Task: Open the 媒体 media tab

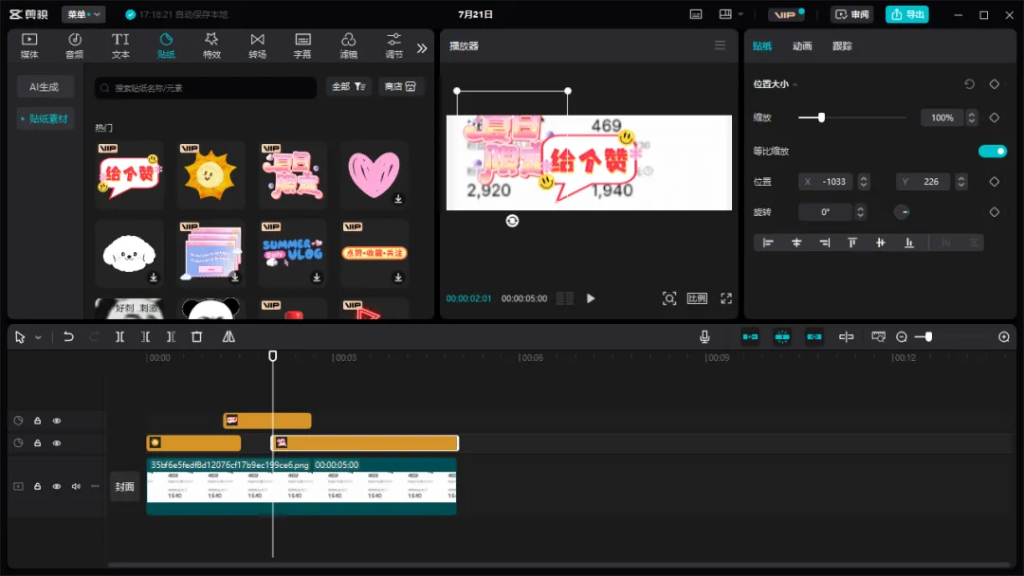Action: pos(29,46)
